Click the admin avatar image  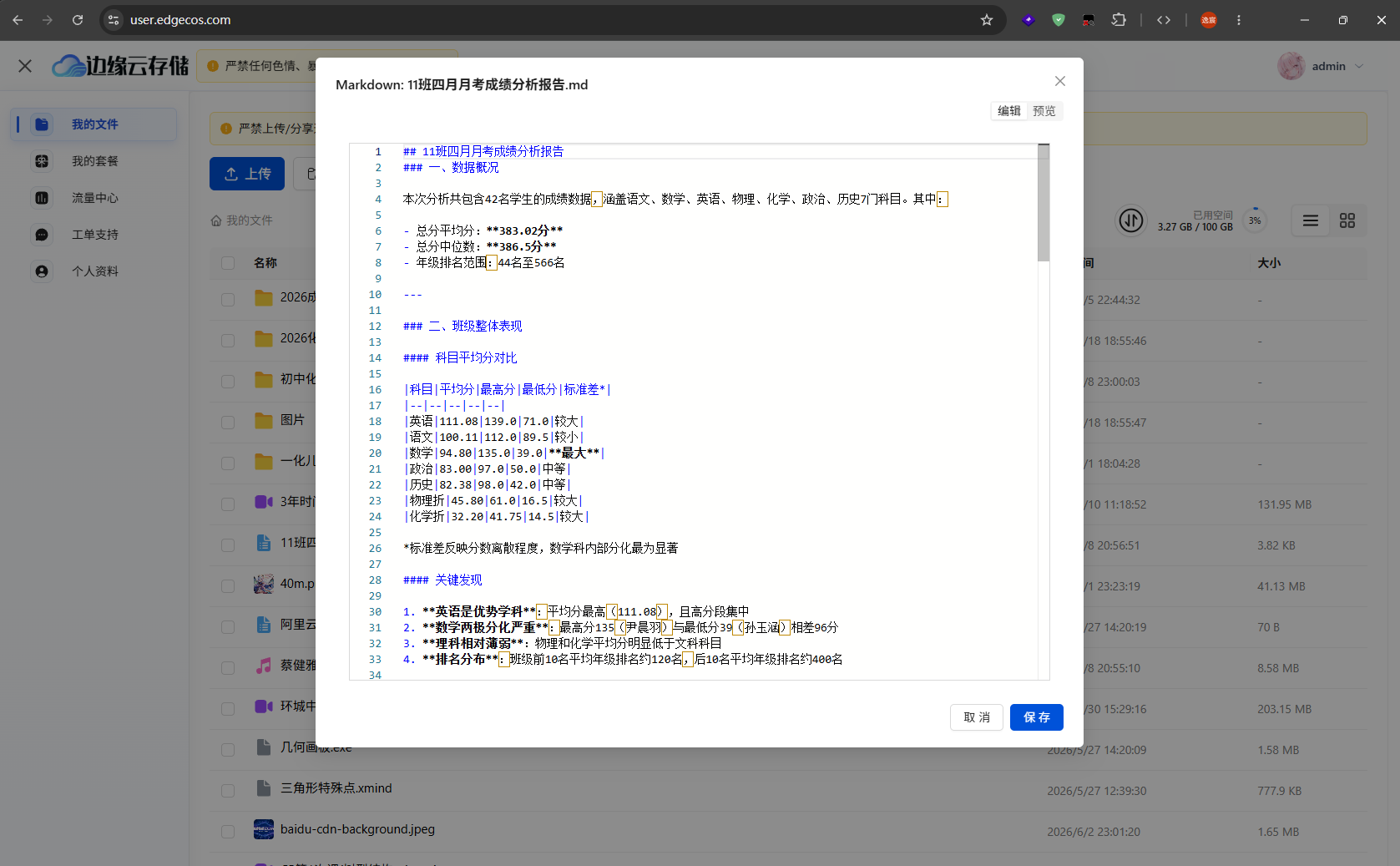pos(1291,66)
